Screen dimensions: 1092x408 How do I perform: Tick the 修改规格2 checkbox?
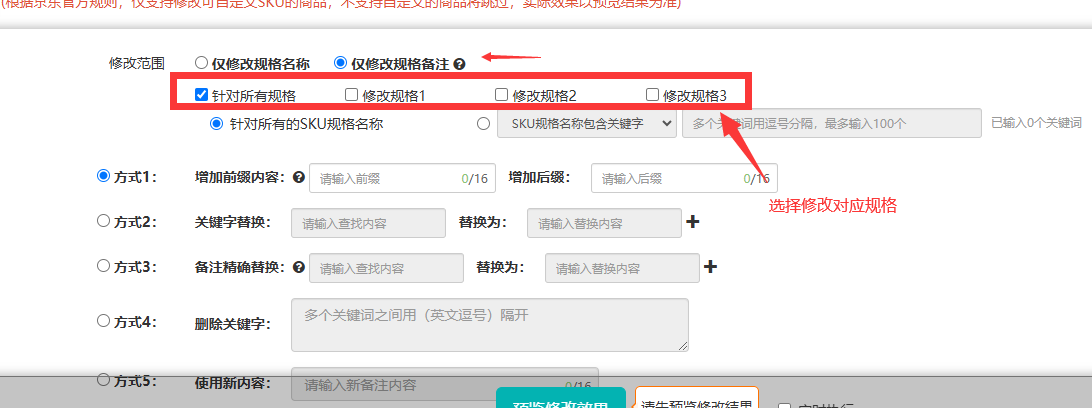pyautogui.click(x=502, y=96)
